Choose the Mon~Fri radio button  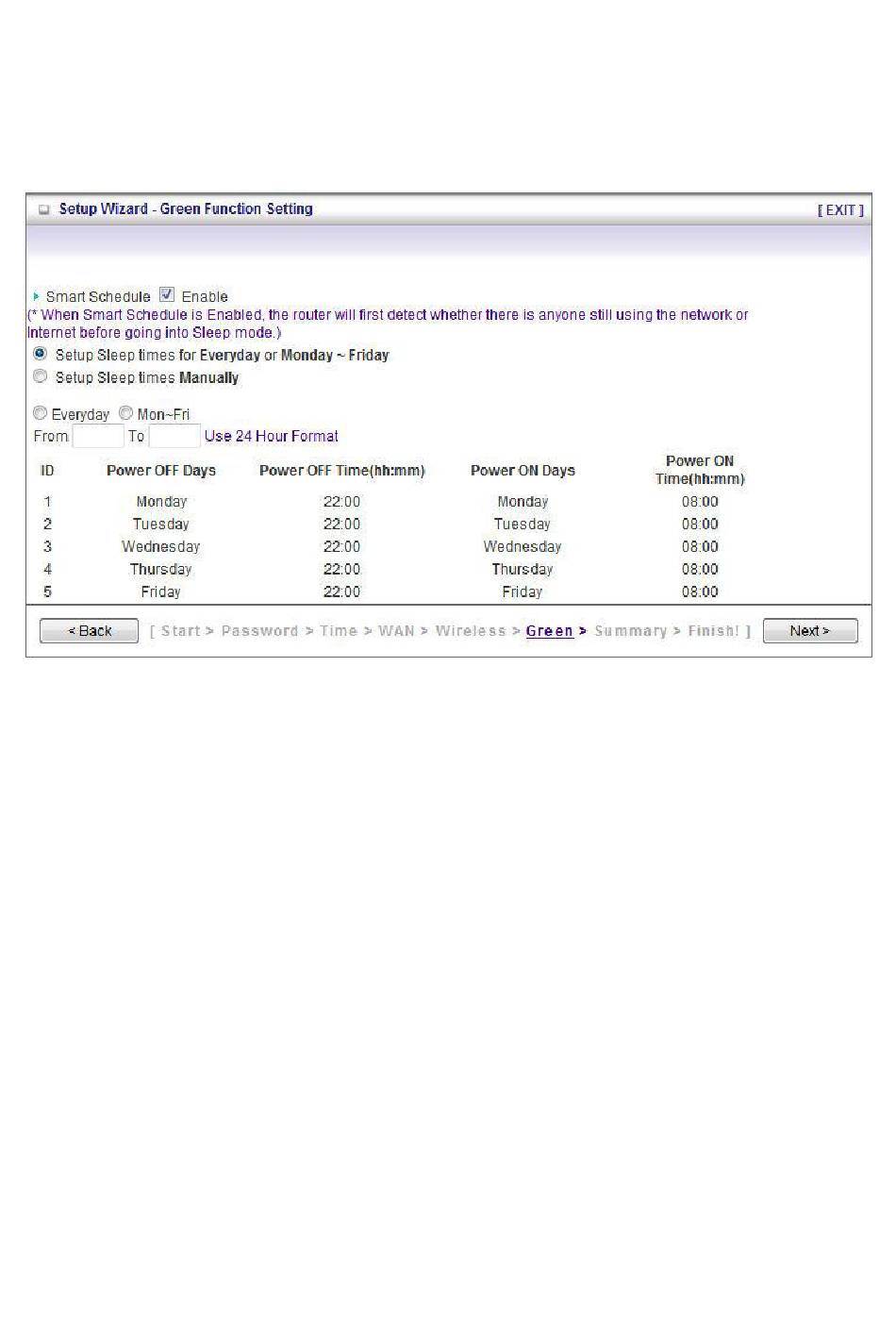[x=125, y=413]
